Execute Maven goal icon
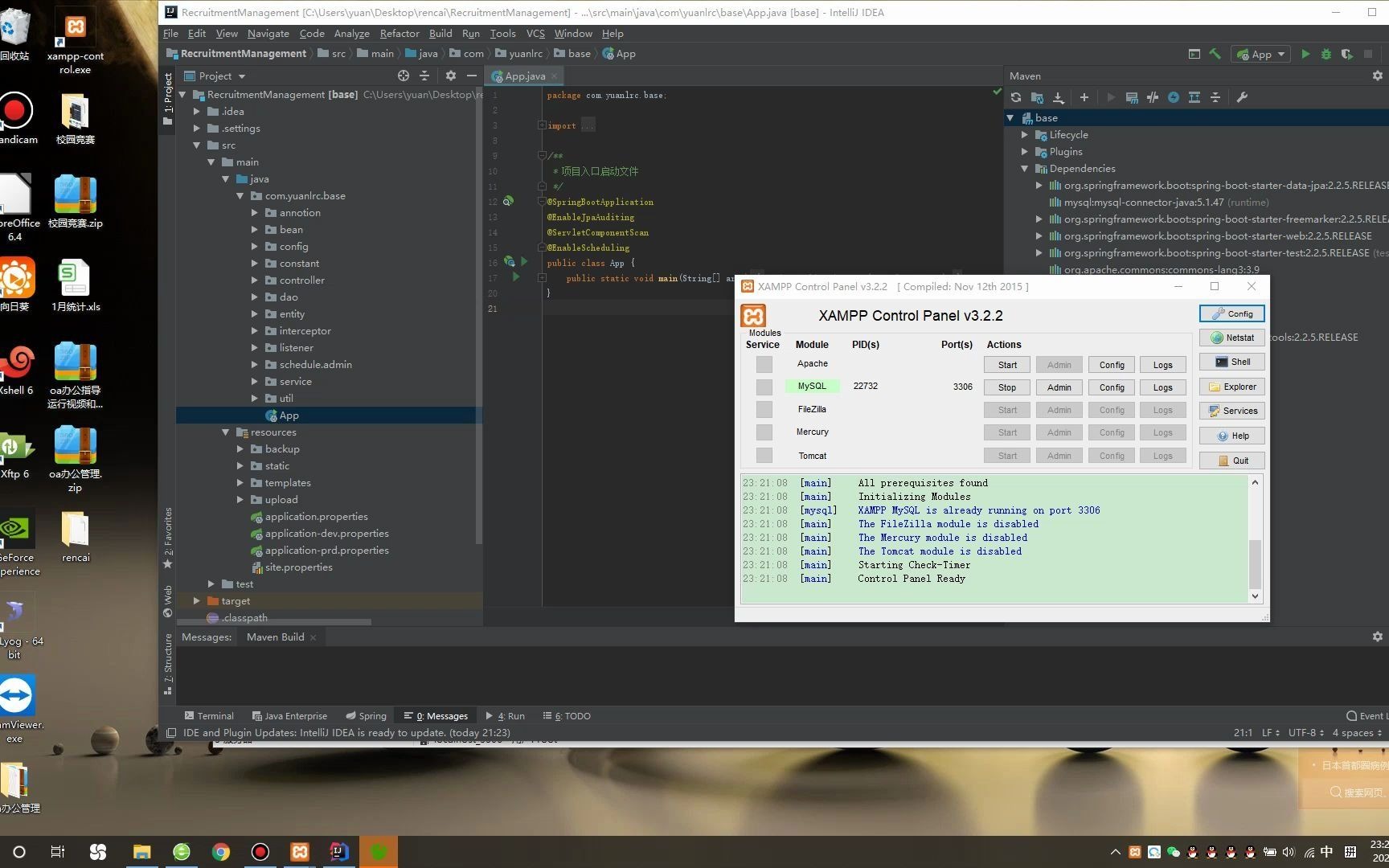 1132,97
